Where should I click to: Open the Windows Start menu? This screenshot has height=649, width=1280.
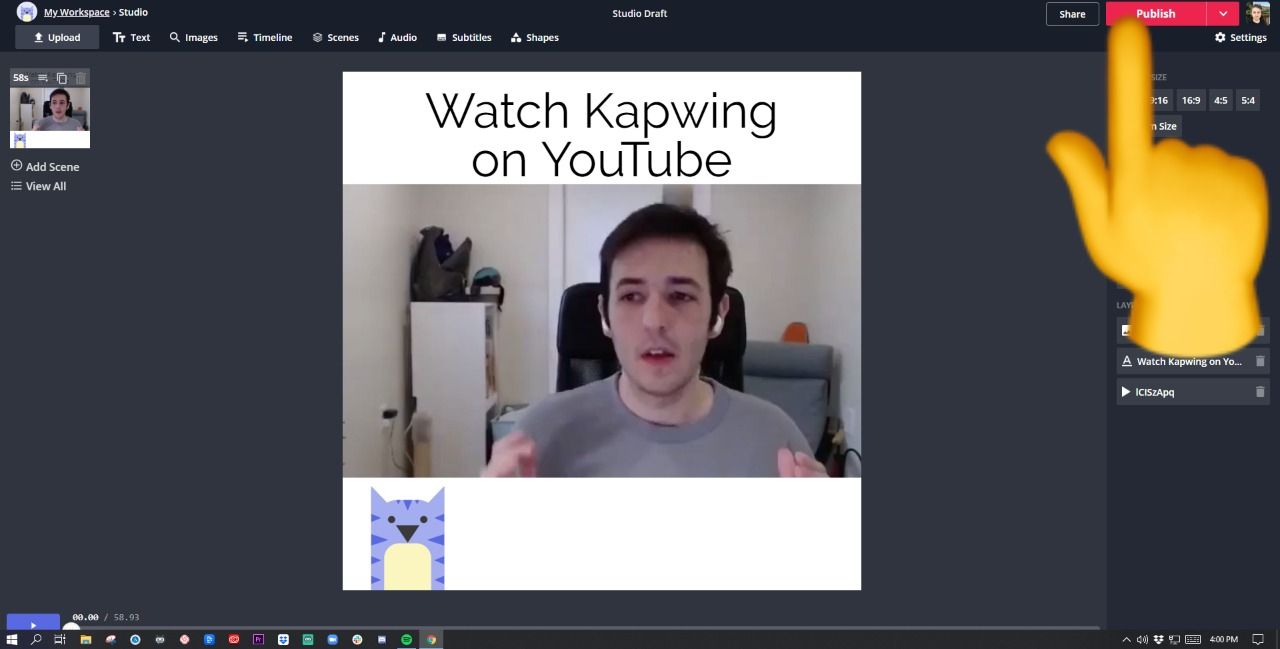click(x=11, y=639)
